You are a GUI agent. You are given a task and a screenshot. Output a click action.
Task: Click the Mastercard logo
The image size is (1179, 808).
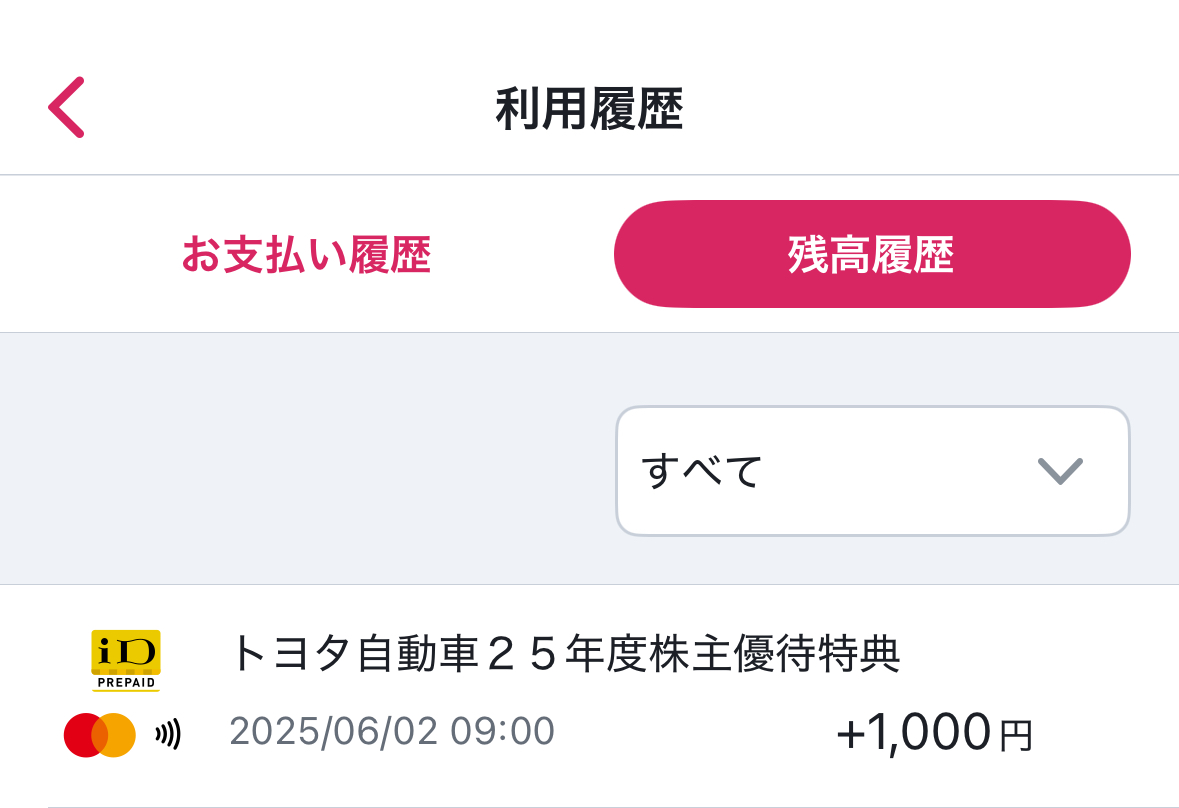pos(100,735)
